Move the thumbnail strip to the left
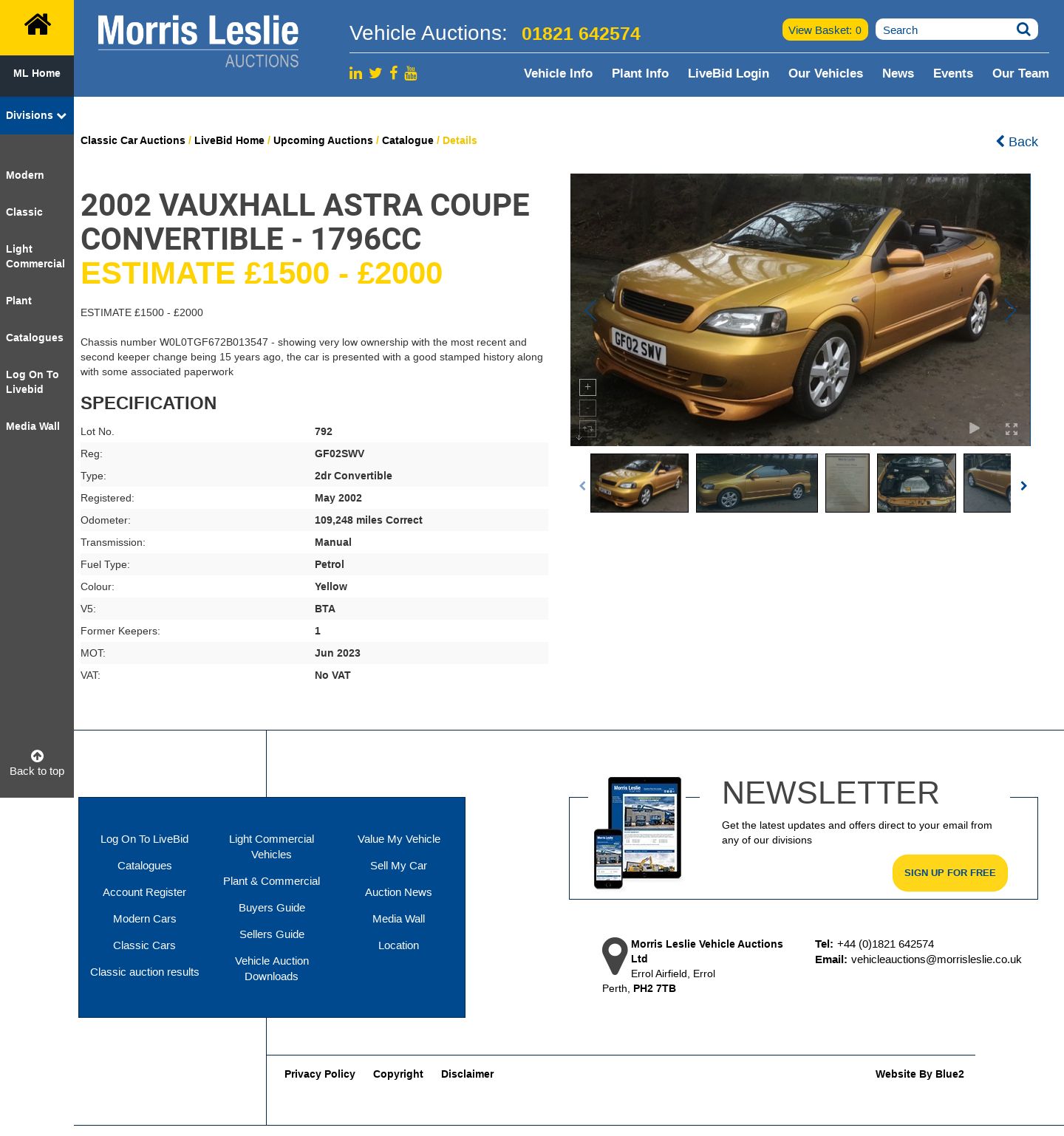 (x=582, y=485)
